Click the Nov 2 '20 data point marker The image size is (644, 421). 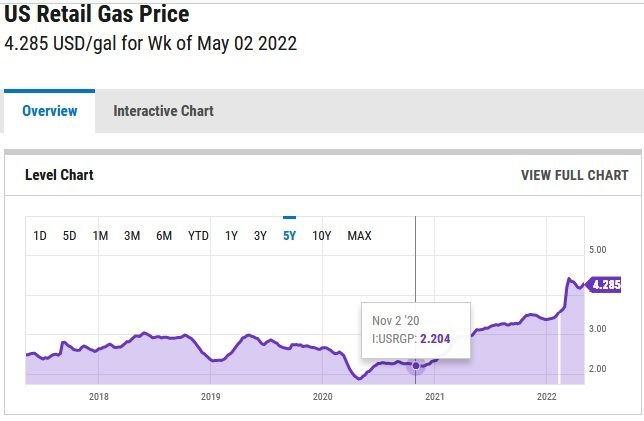pos(416,365)
